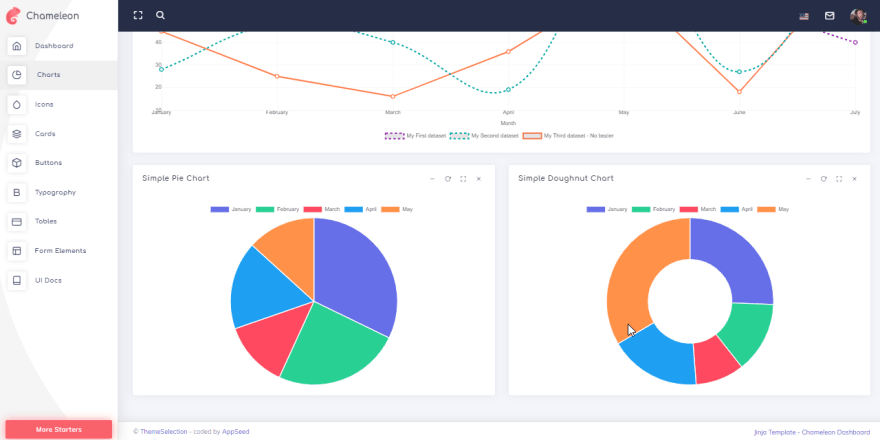
Task: Collapse the Simple Doughnut Chart card
Action: pyautogui.click(x=808, y=179)
